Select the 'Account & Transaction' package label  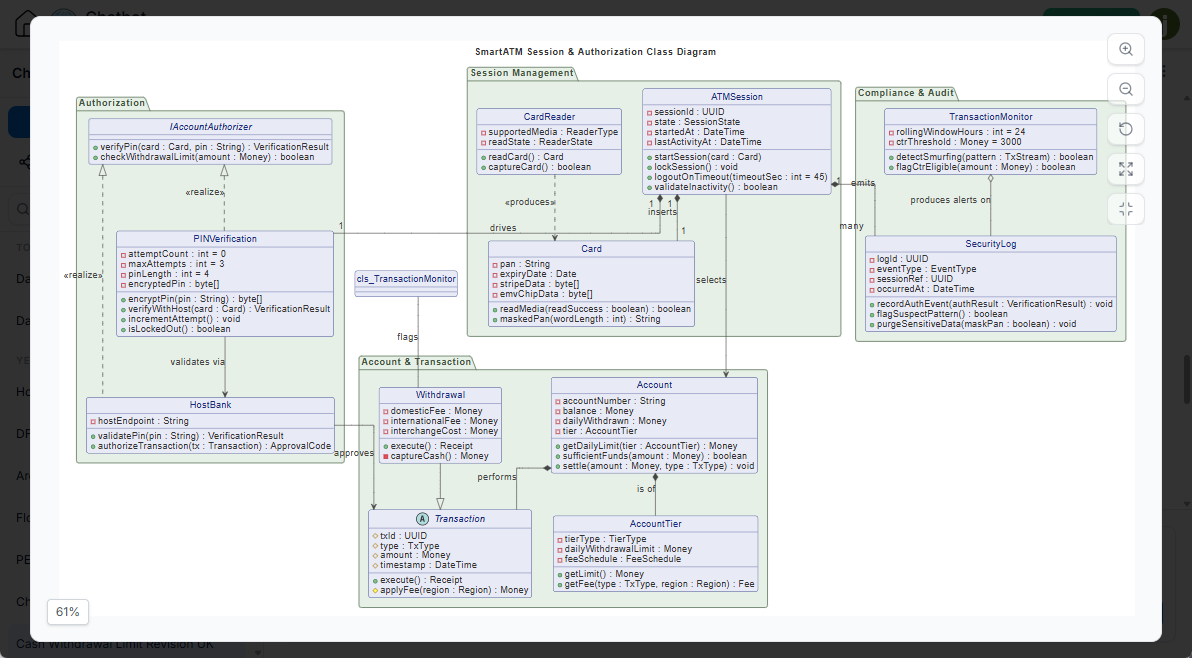point(416,362)
